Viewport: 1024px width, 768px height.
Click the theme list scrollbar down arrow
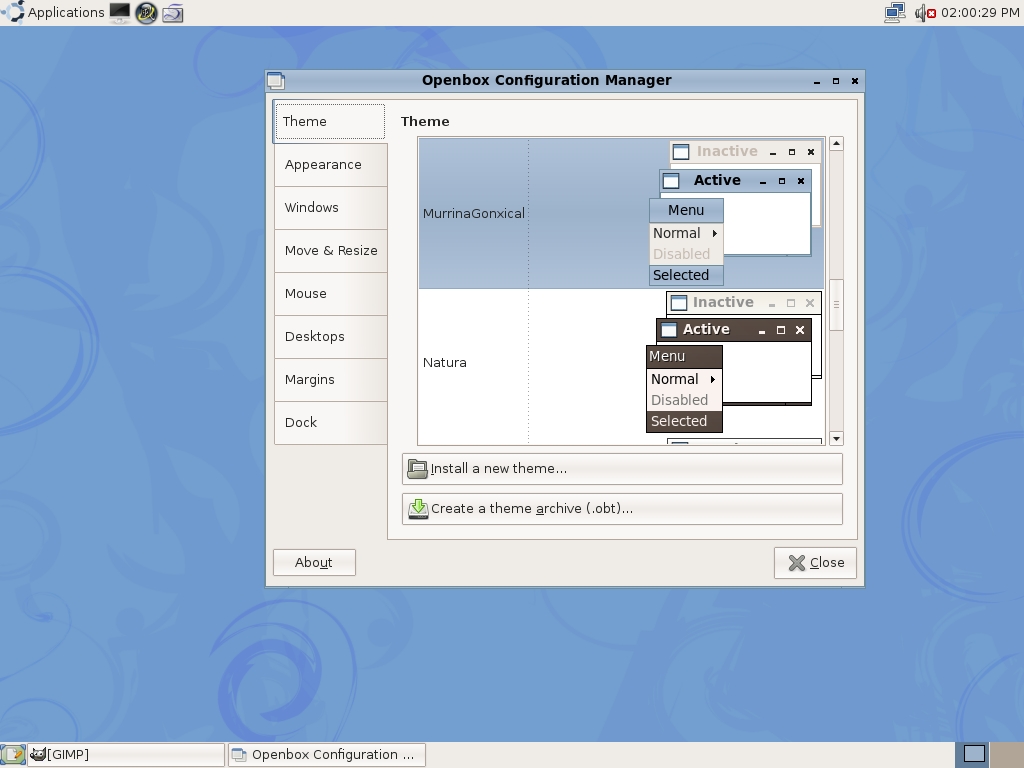836,439
